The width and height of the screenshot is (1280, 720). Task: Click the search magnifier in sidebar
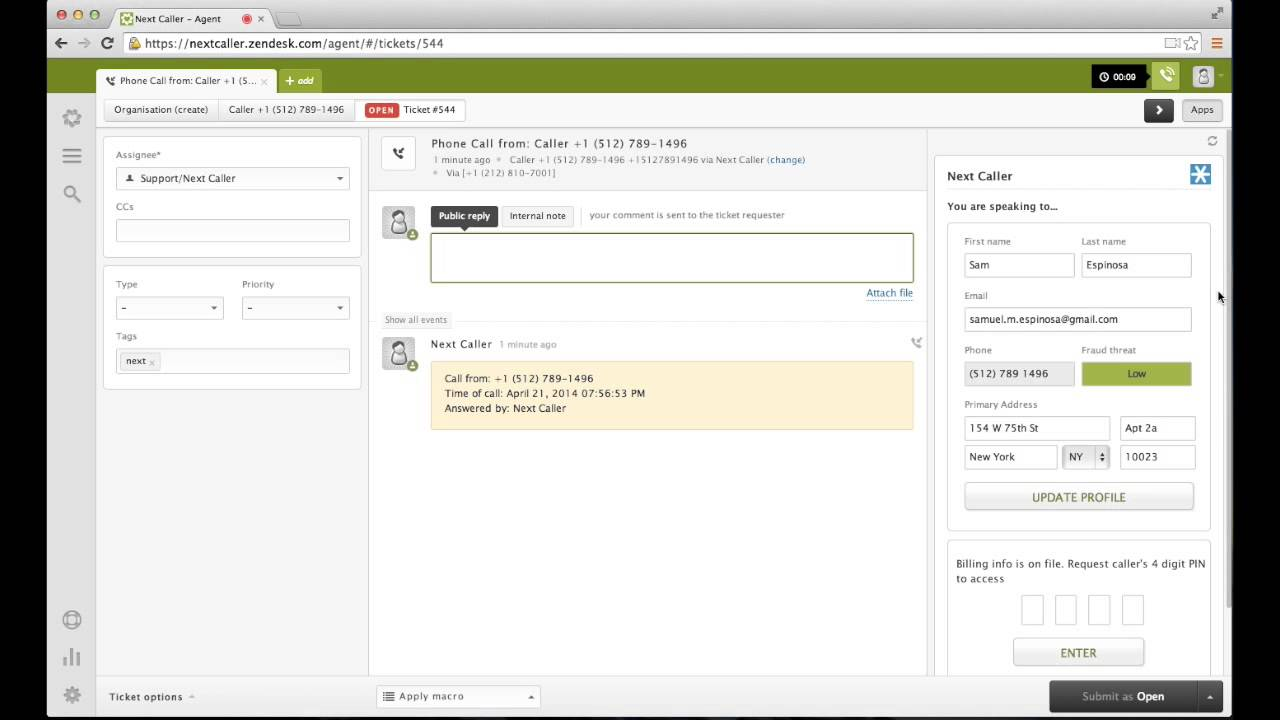[72, 194]
